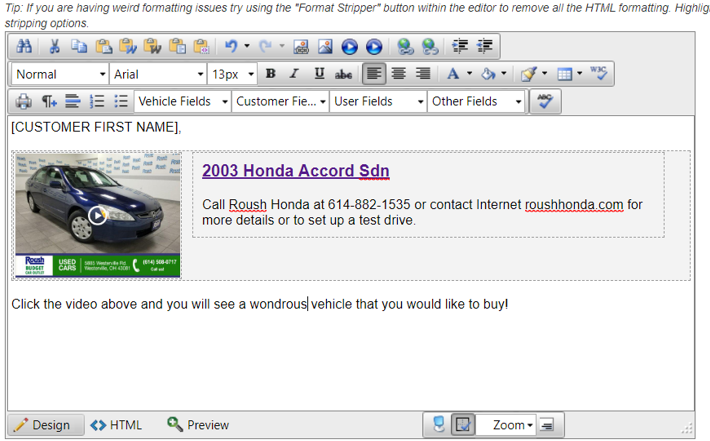Open the Vehicle Fields dropdown
The image size is (710, 441).
[x=183, y=101]
